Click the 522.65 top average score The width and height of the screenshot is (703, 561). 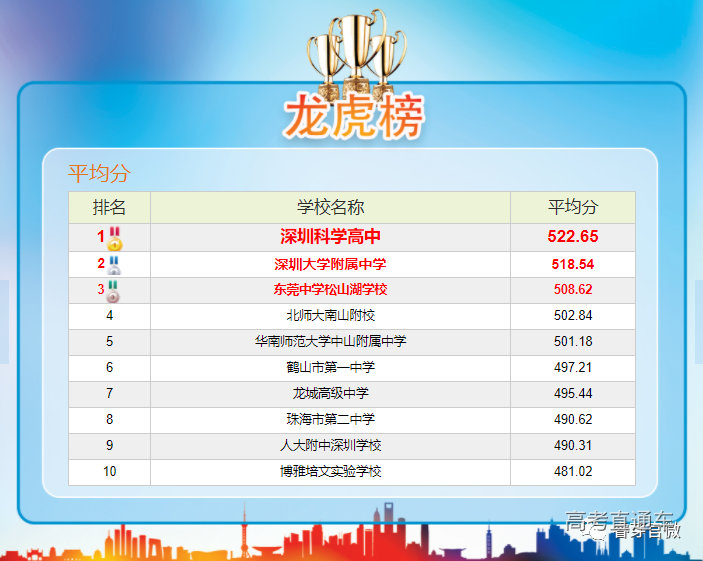572,237
